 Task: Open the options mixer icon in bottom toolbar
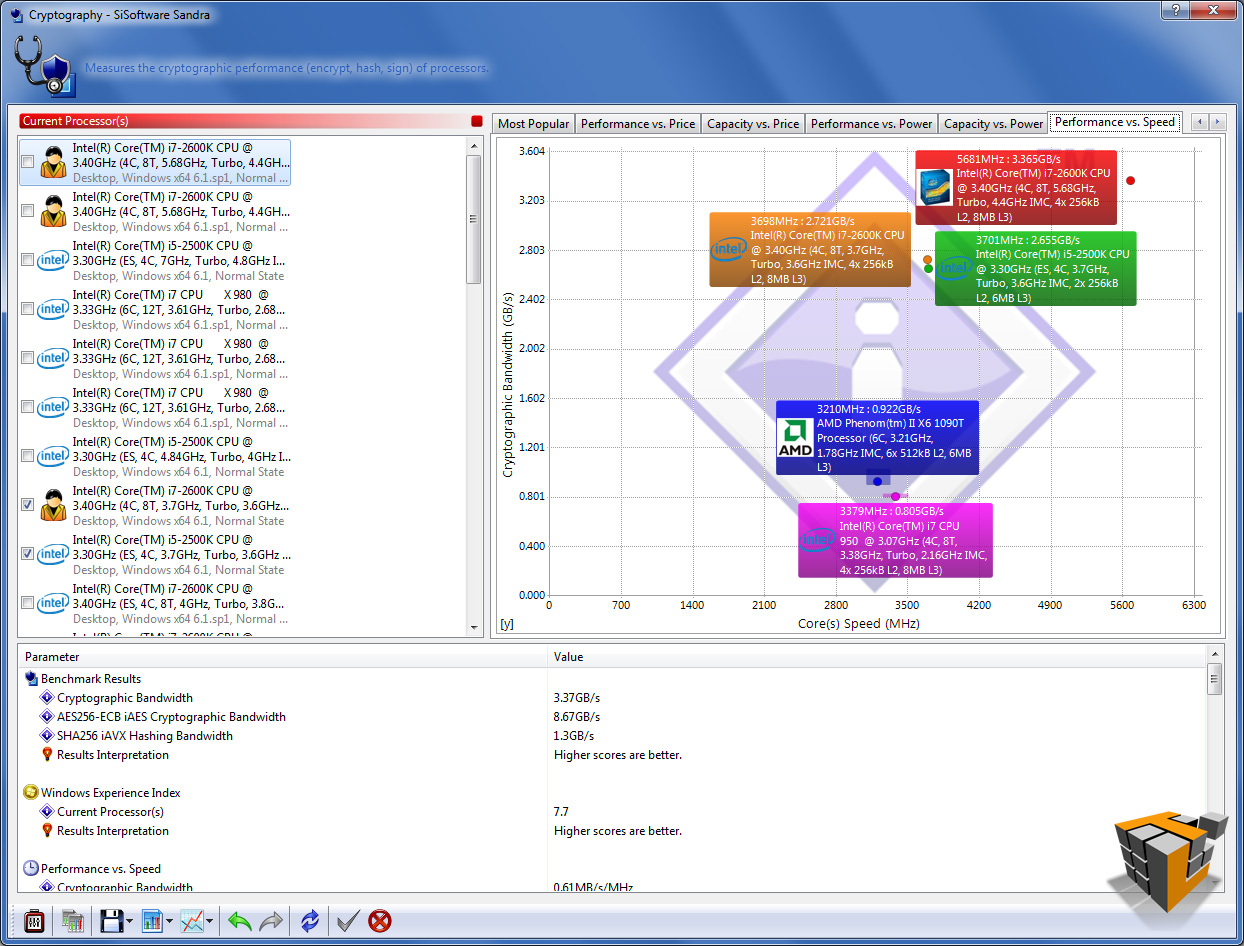tap(34, 920)
